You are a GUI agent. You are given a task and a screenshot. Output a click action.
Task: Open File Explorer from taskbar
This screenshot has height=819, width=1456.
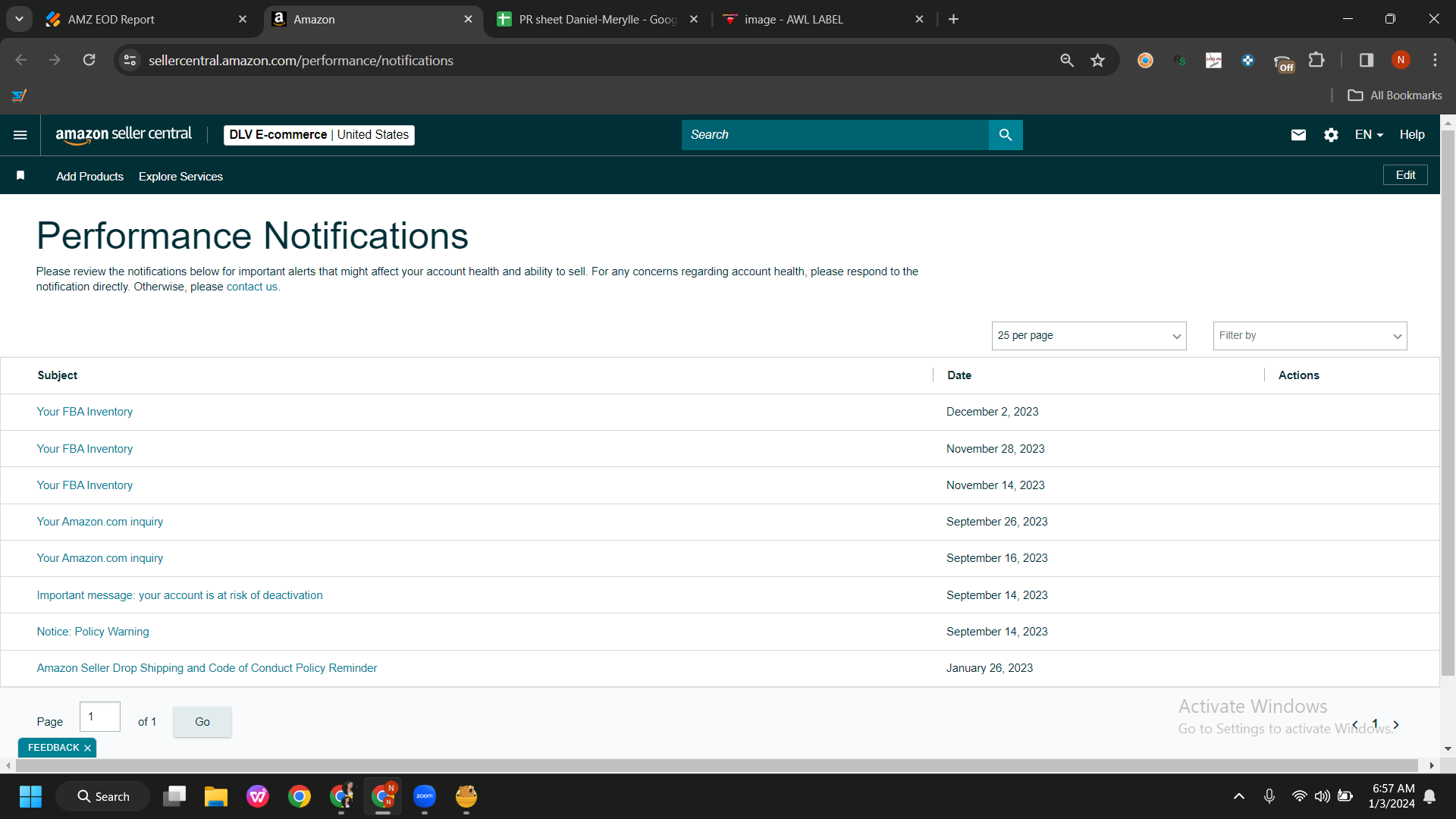coord(216,796)
